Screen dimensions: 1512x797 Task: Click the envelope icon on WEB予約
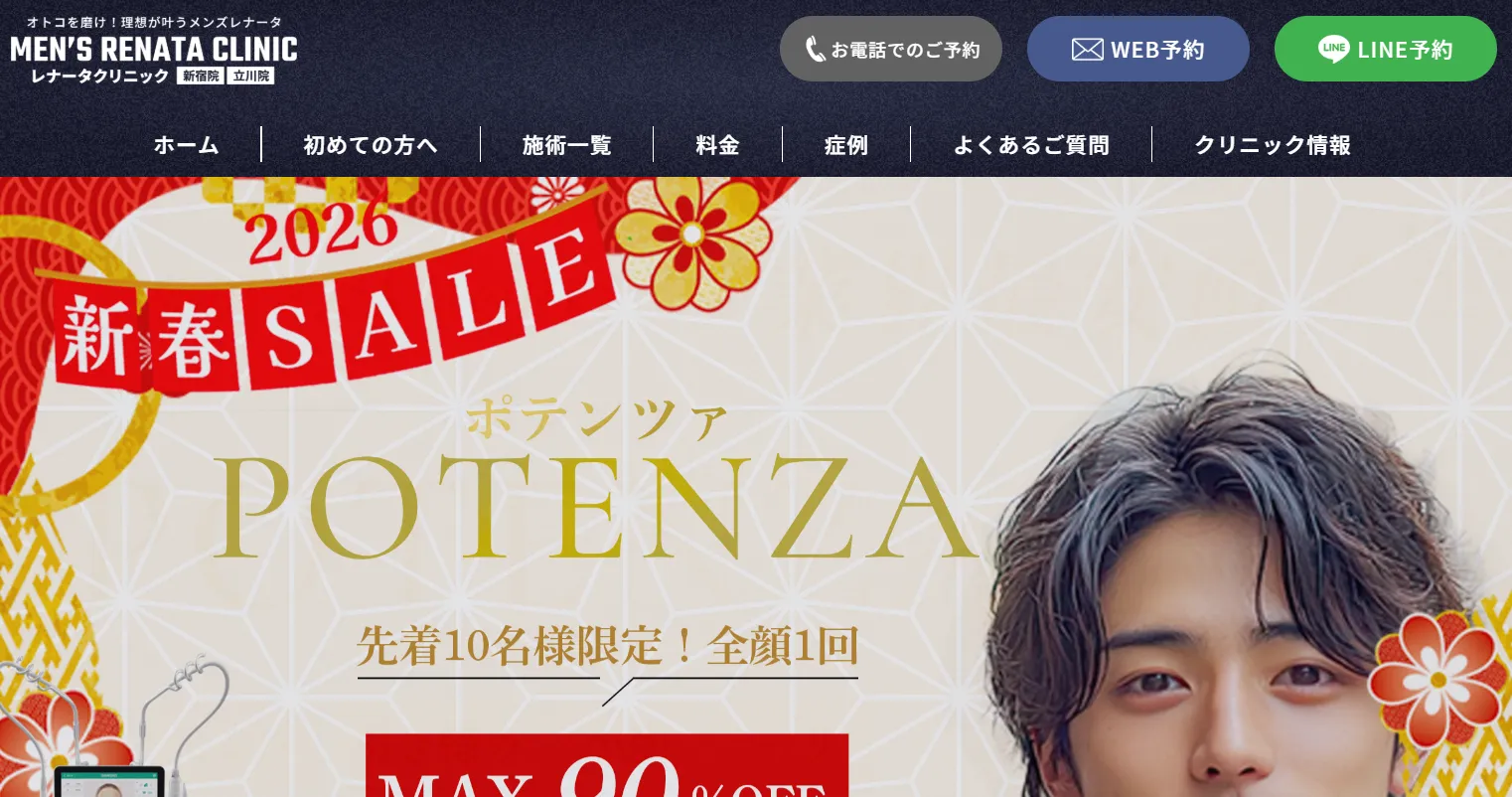1087,50
